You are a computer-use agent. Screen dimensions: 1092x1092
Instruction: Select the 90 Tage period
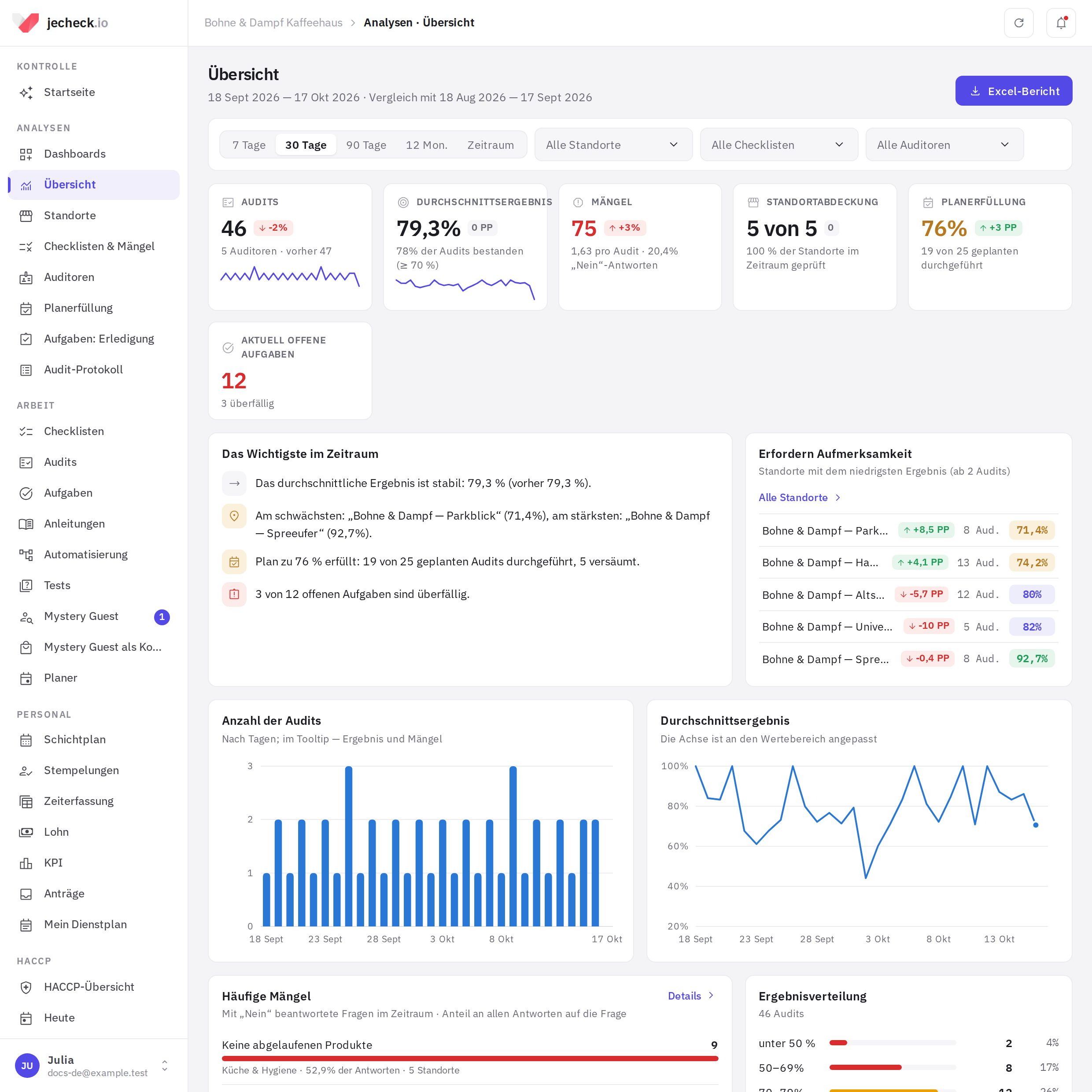[x=366, y=145]
